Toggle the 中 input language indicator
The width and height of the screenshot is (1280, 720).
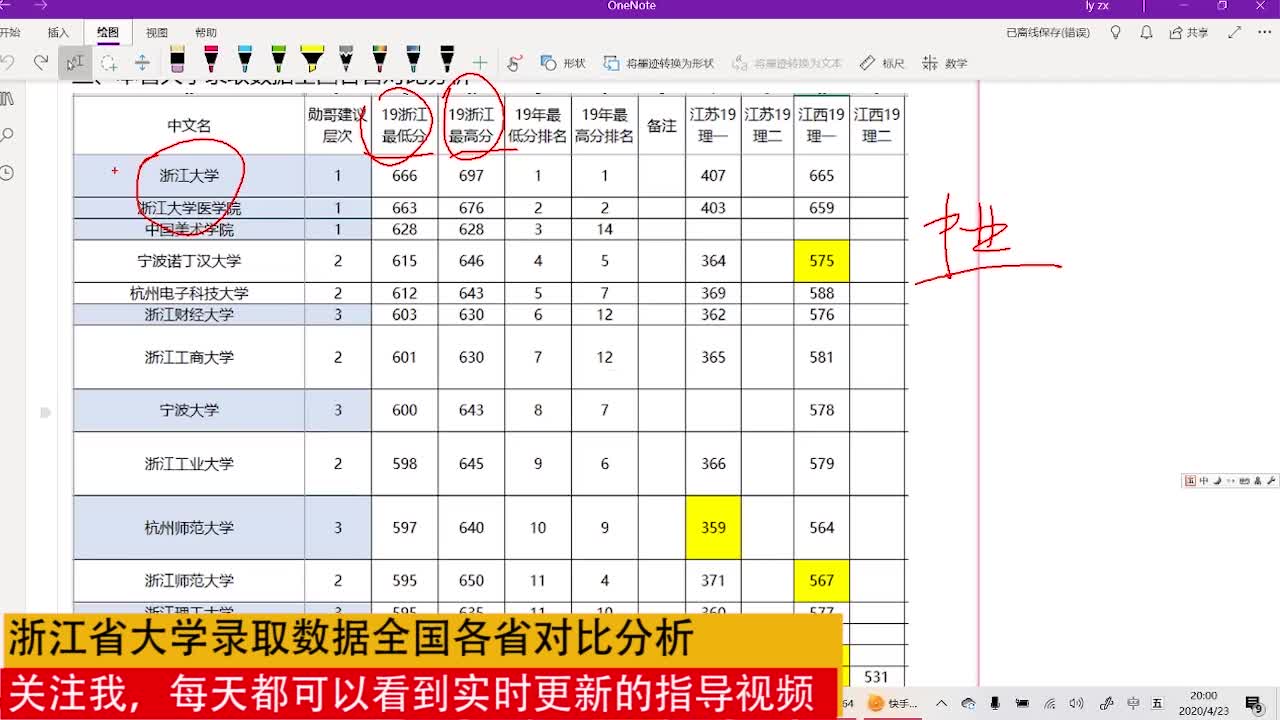pyautogui.click(x=1133, y=703)
